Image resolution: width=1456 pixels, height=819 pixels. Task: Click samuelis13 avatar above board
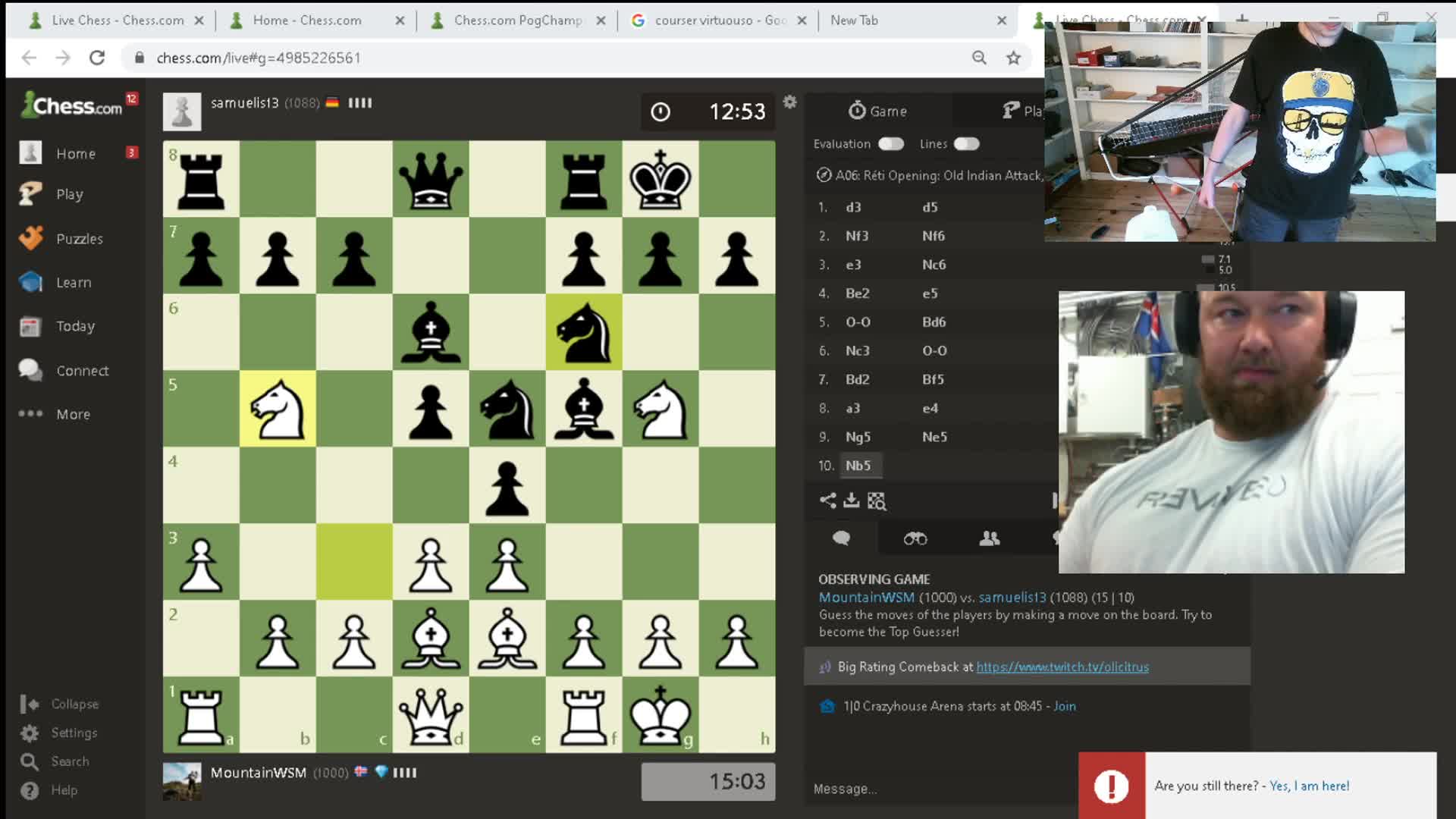pyautogui.click(x=182, y=111)
